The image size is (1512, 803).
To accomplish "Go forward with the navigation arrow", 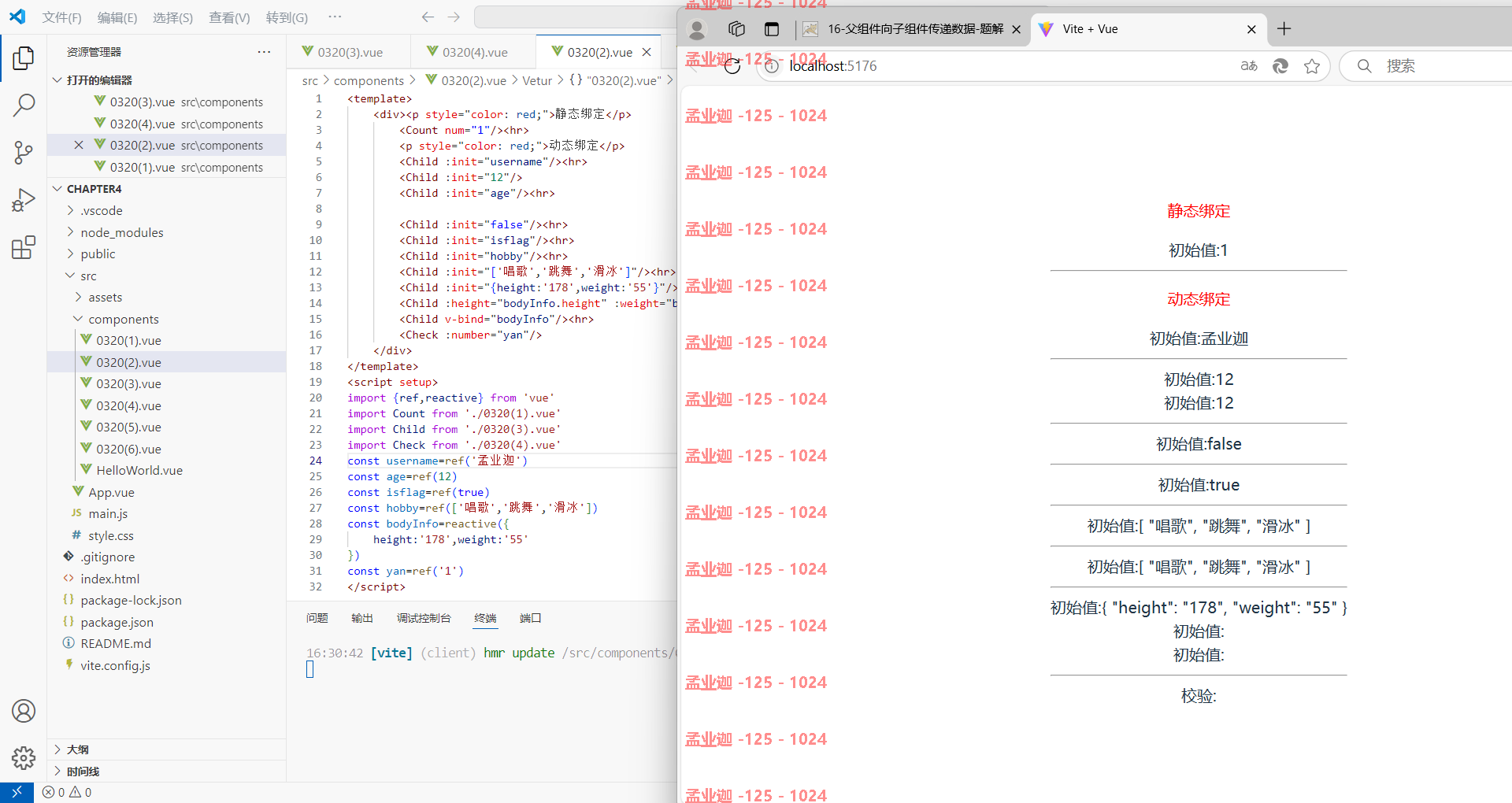I will point(454,17).
